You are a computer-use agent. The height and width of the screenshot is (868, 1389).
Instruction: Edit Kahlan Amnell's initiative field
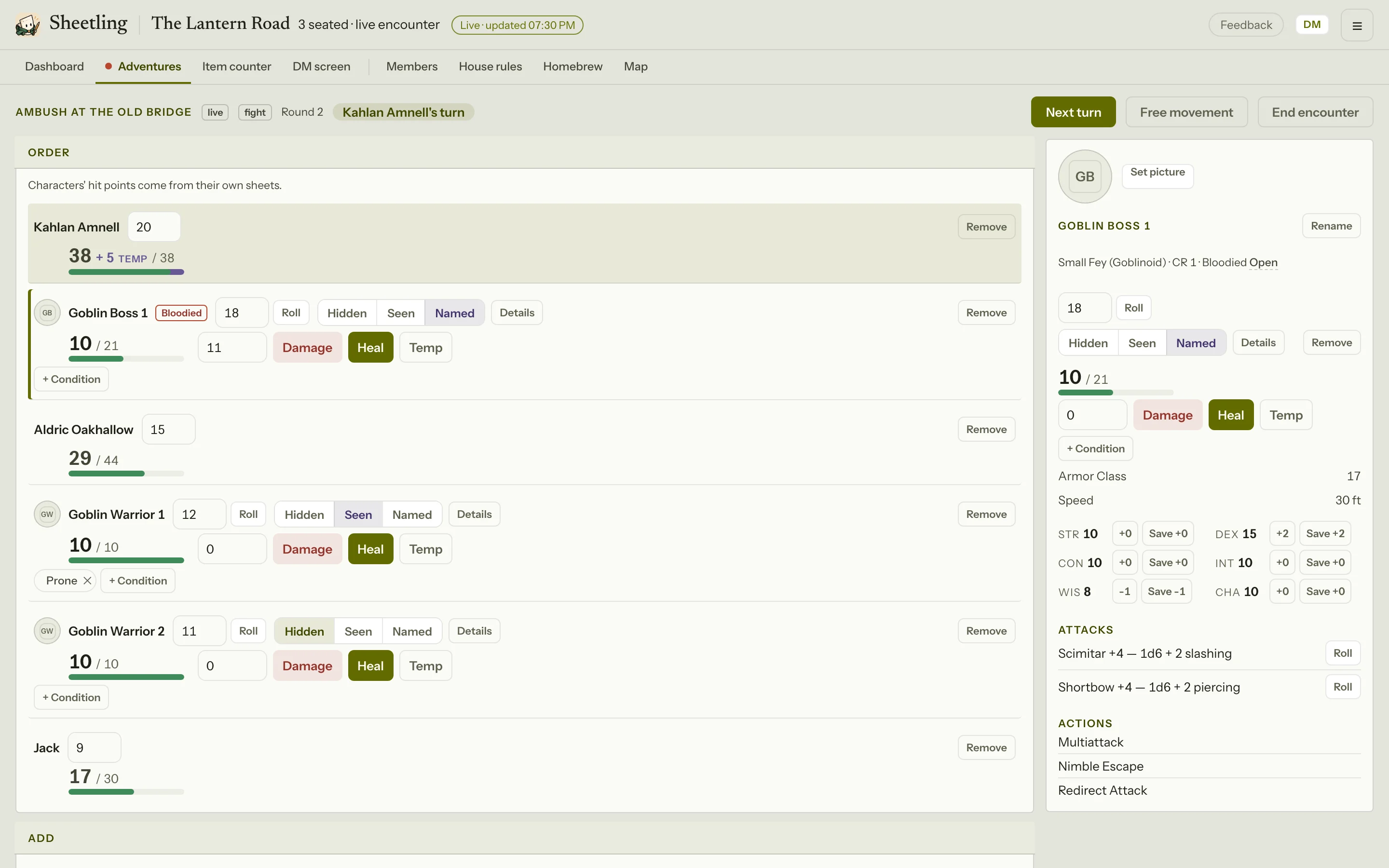(x=154, y=227)
